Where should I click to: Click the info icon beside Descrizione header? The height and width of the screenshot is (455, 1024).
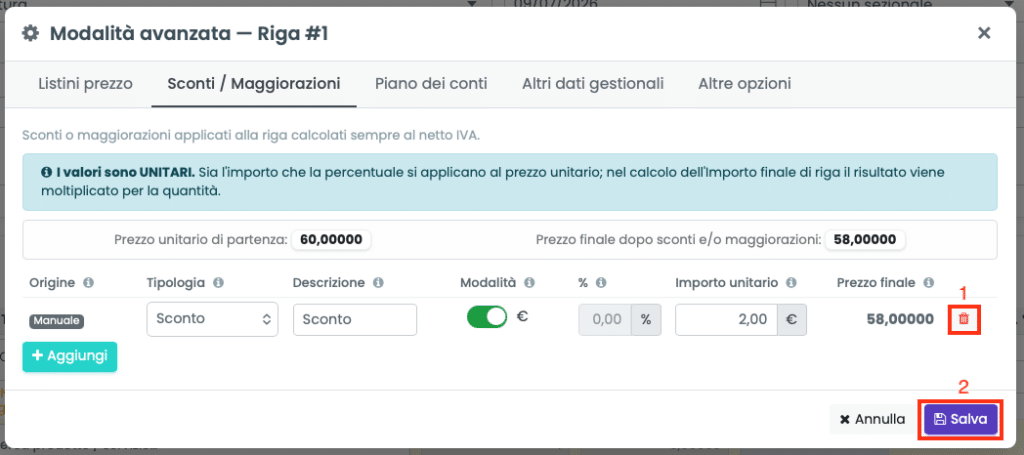377,283
